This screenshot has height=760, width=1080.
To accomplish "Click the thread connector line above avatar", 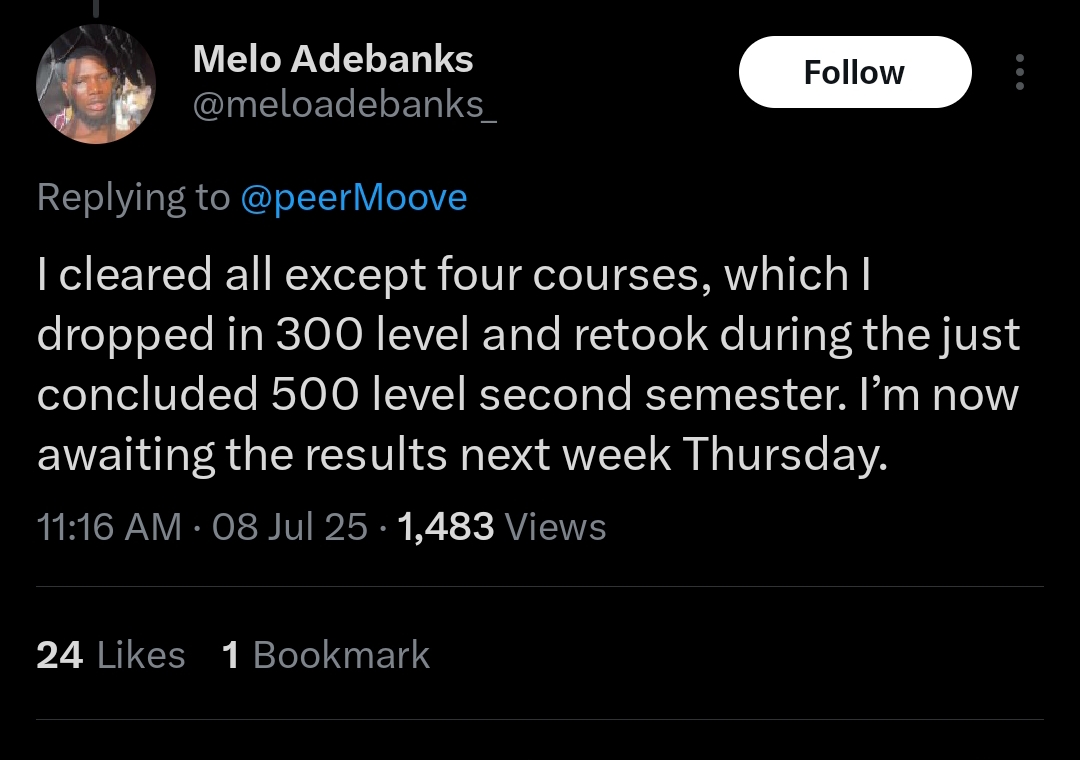I will (x=96, y=8).
